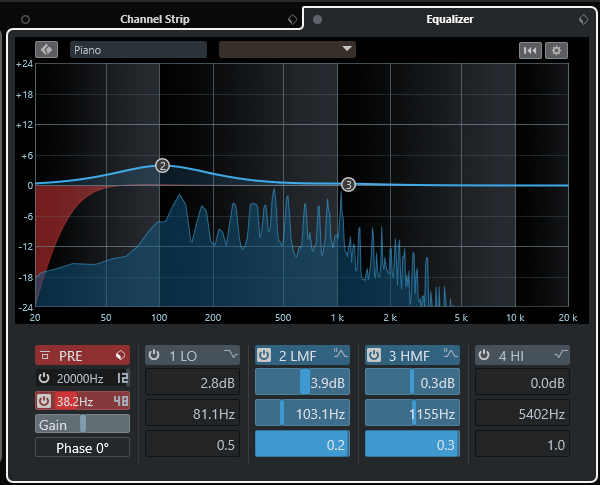
Task: Click the 3 HMF band filter type icon
Action: coord(450,355)
